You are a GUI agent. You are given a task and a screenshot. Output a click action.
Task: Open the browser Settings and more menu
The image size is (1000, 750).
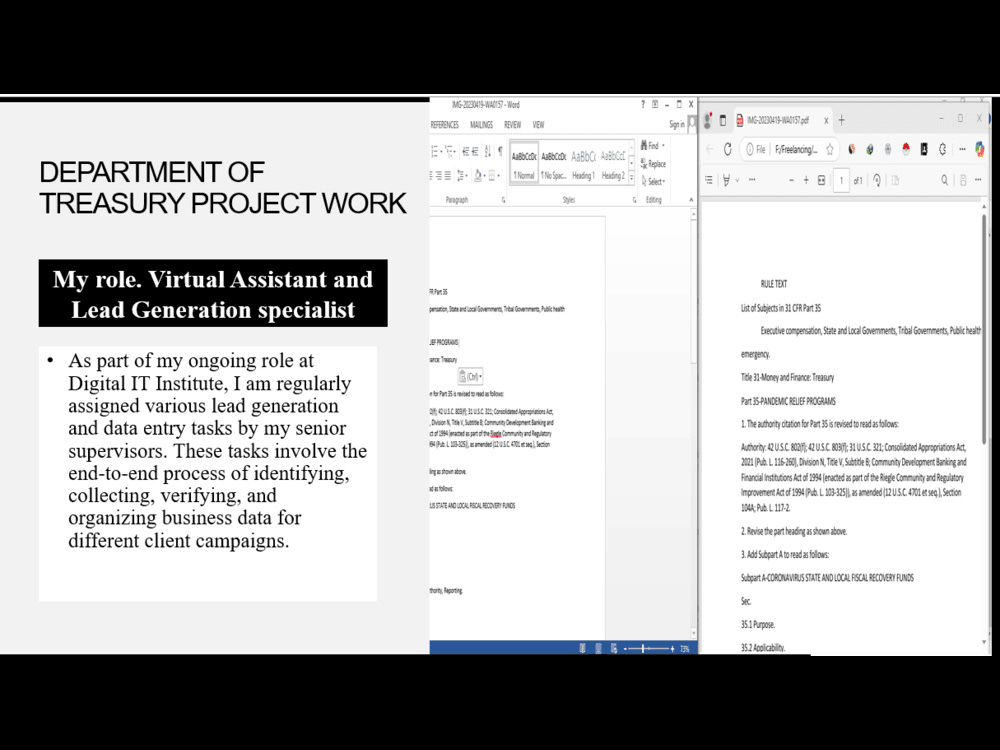coord(962,149)
